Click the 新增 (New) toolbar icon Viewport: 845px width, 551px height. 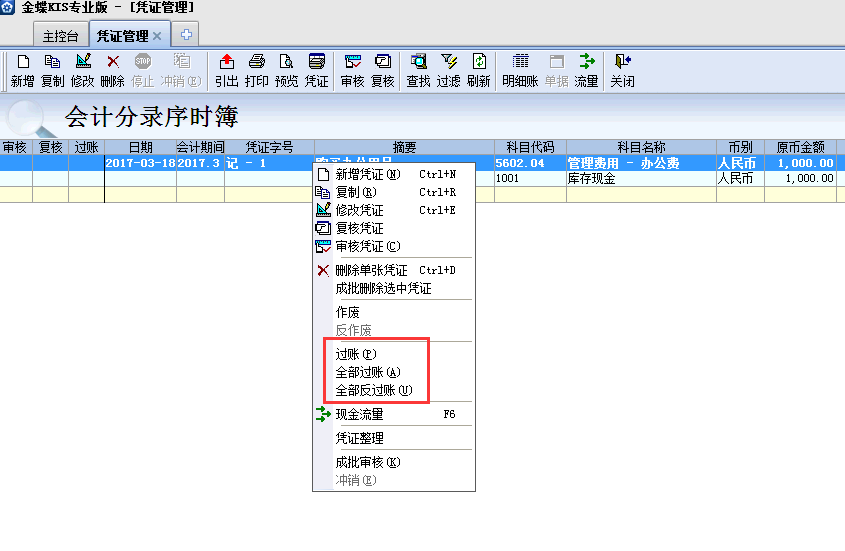pos(22,69)
